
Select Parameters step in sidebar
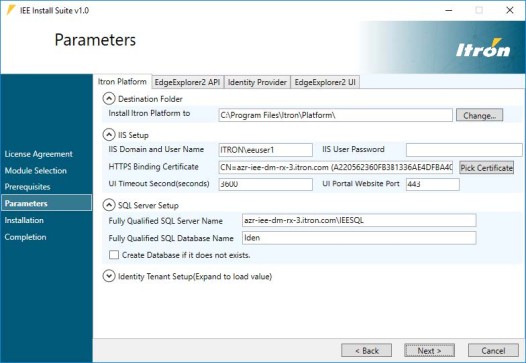click(46, 203)
